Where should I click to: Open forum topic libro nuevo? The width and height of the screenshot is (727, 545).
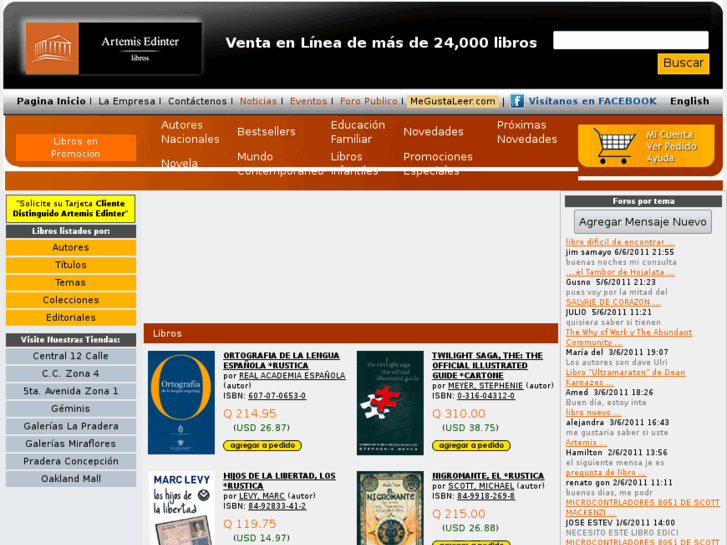tap(593, 412)
